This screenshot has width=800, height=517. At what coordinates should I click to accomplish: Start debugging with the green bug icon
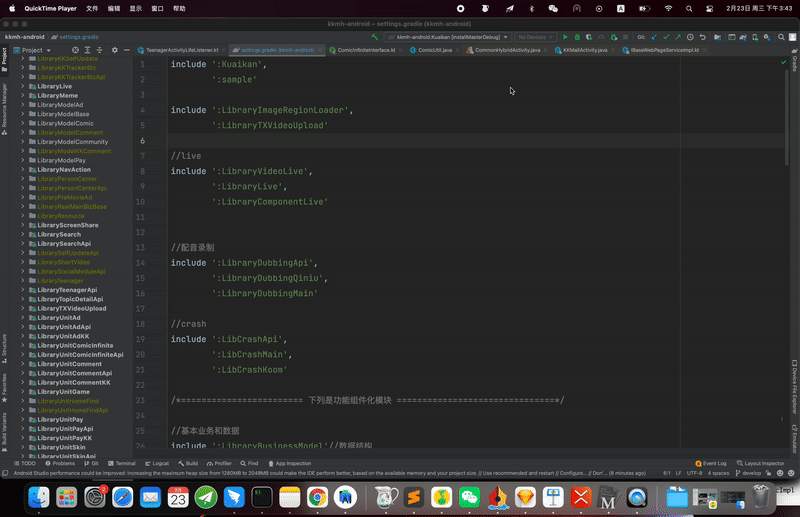coord(577,37)
